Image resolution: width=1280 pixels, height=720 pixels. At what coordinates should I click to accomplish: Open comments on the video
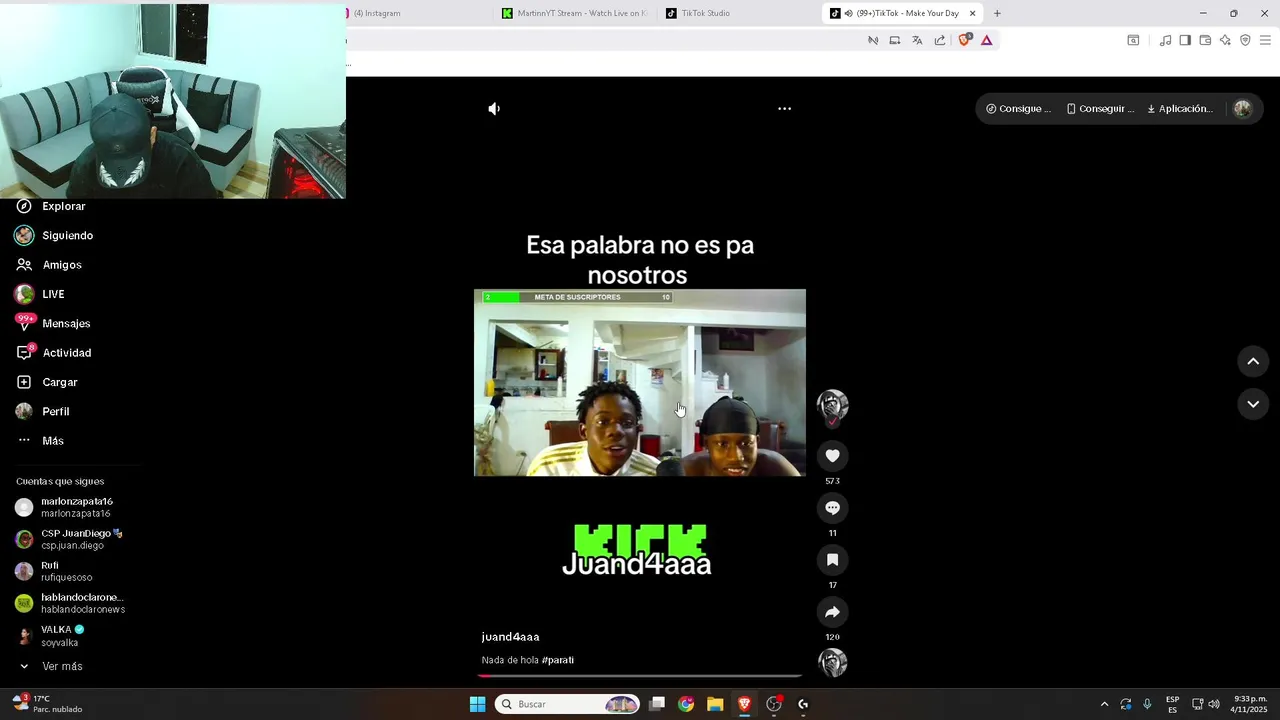[832, 508]
